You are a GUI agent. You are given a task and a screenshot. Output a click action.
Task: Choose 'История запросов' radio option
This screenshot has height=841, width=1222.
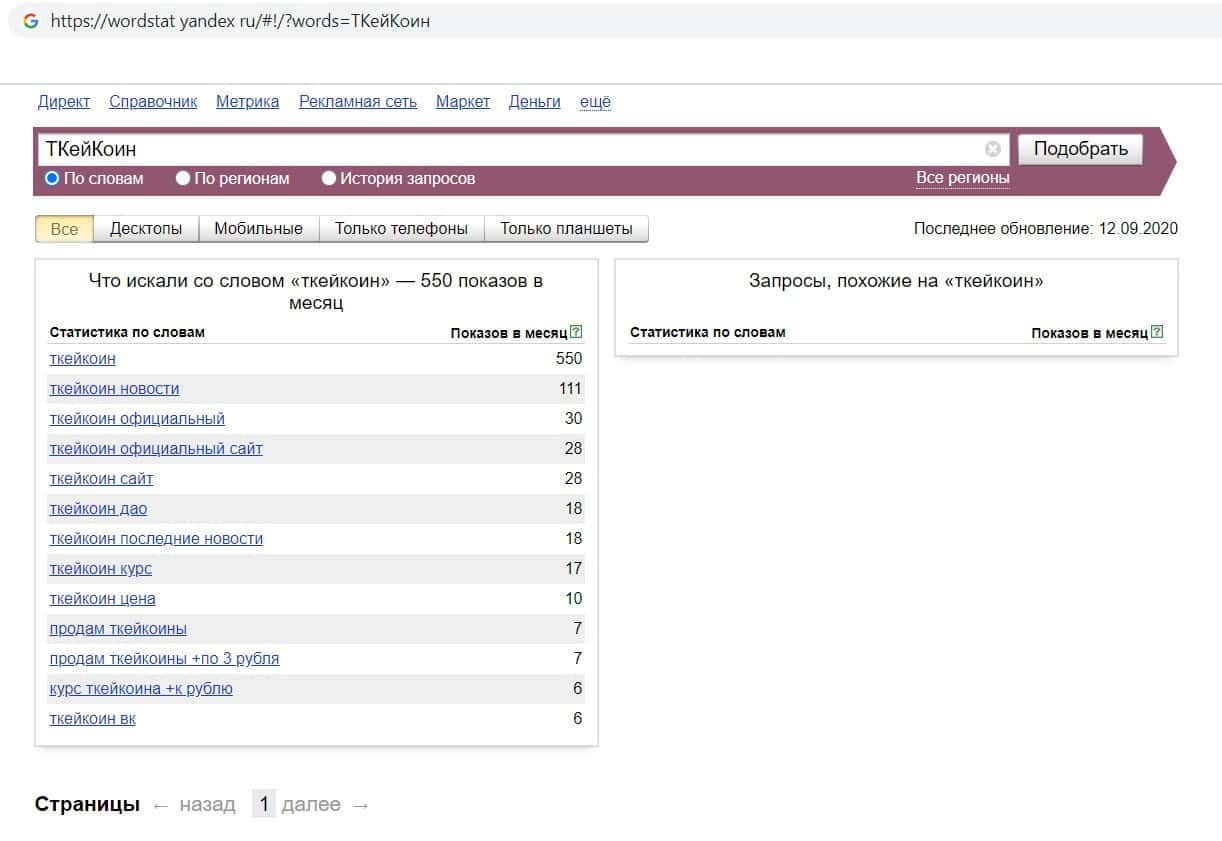click(329, 179)
